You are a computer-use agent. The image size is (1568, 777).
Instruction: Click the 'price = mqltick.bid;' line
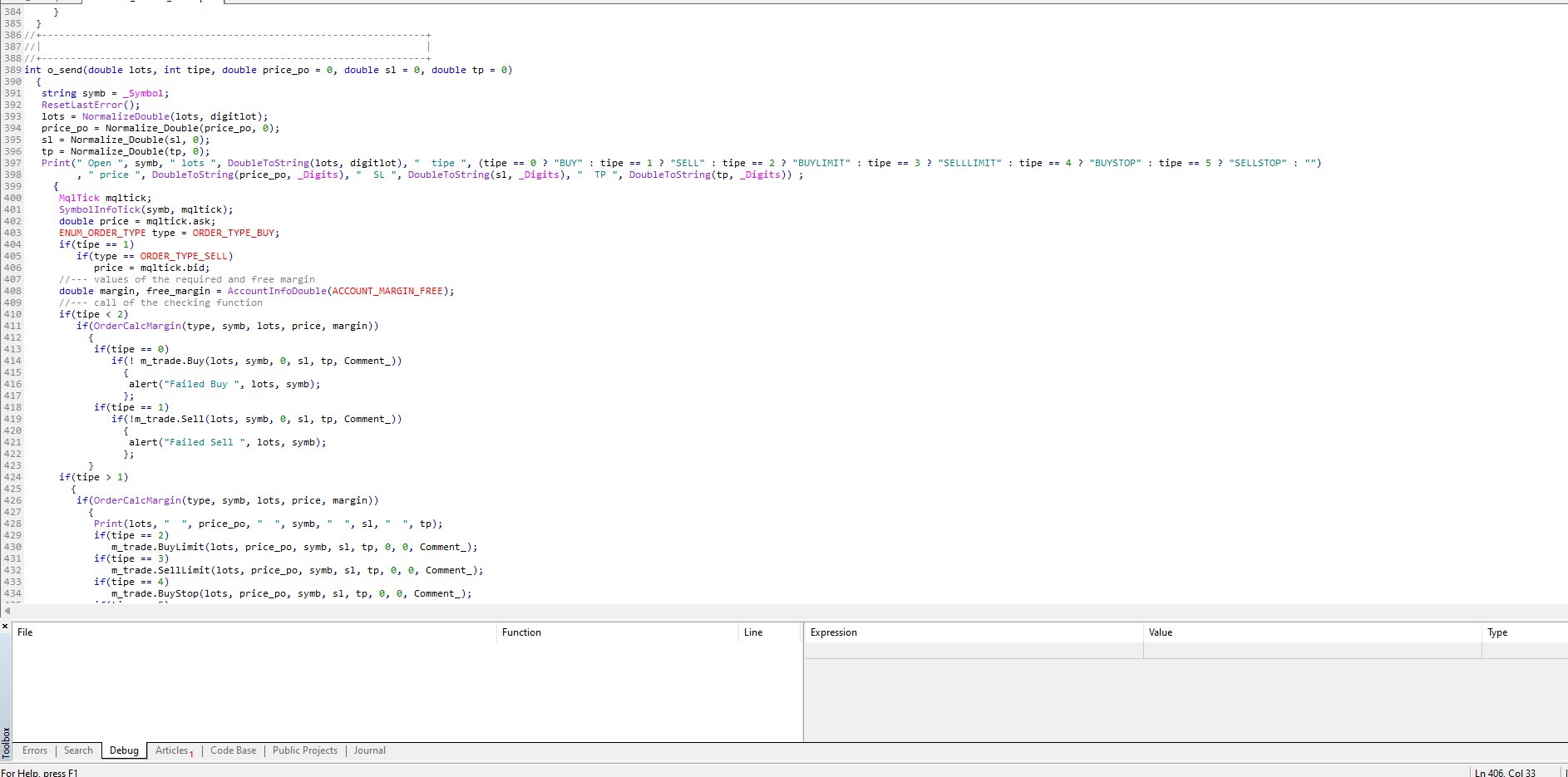click(x=151, y=268)
